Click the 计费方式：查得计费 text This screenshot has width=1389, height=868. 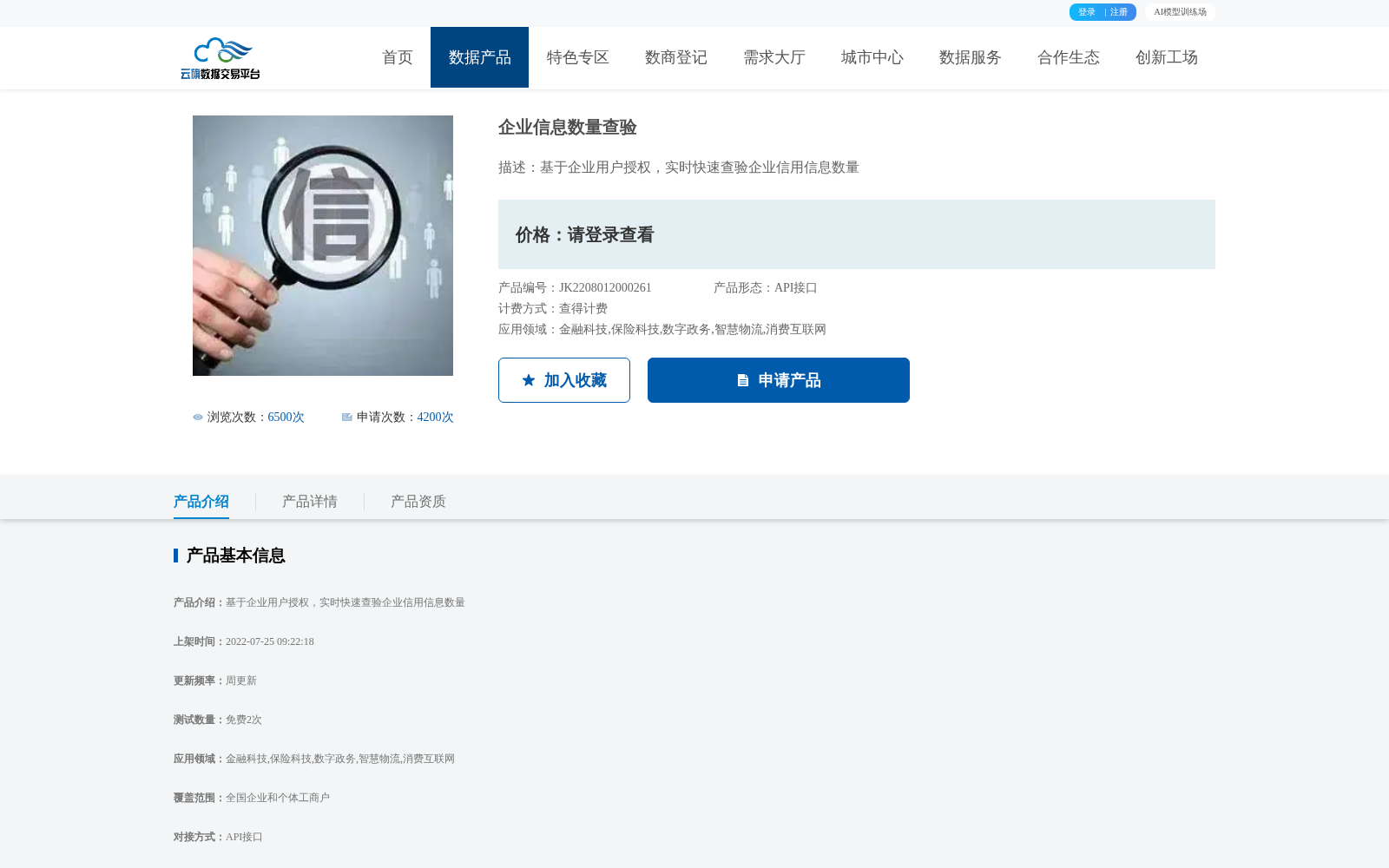[x=553, y=309]
